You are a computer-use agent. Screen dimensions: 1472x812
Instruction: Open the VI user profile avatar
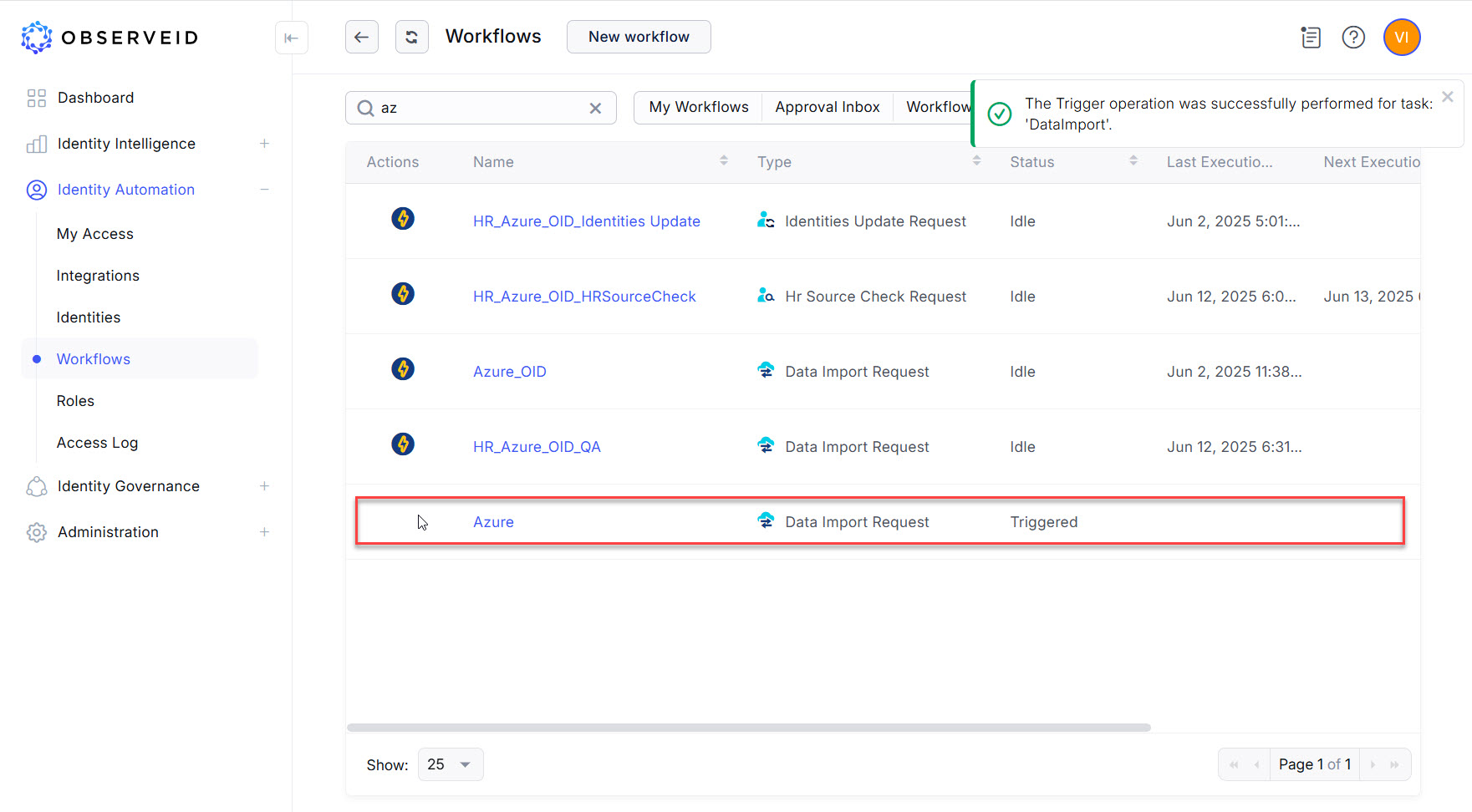[x=1402, y=38]
